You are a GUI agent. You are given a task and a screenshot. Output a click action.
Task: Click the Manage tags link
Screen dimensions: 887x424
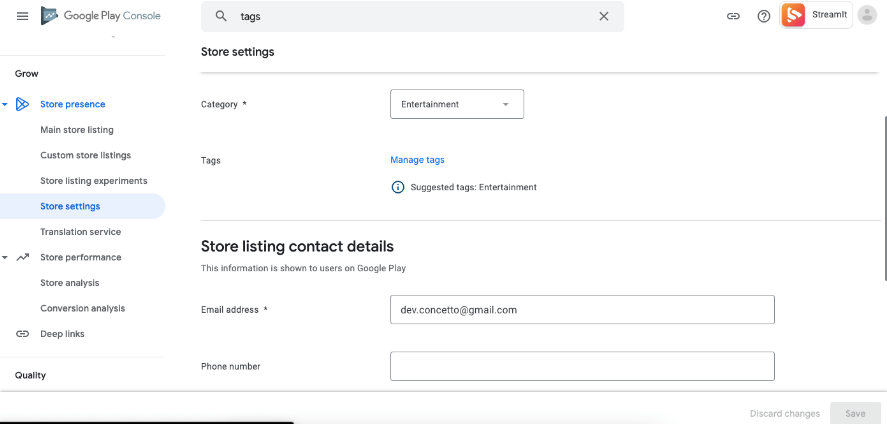point(417,160)
